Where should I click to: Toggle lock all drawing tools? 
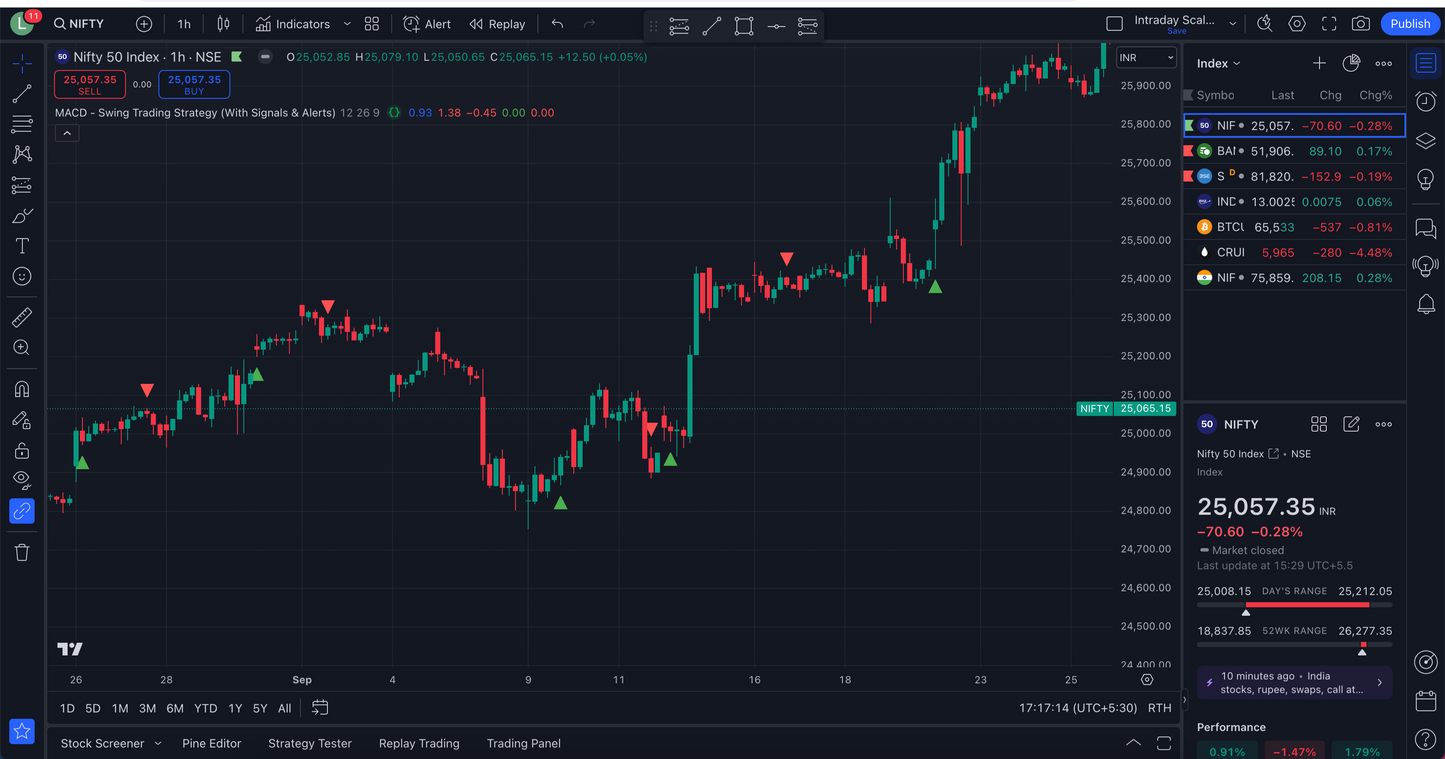[x=22, y=450]
